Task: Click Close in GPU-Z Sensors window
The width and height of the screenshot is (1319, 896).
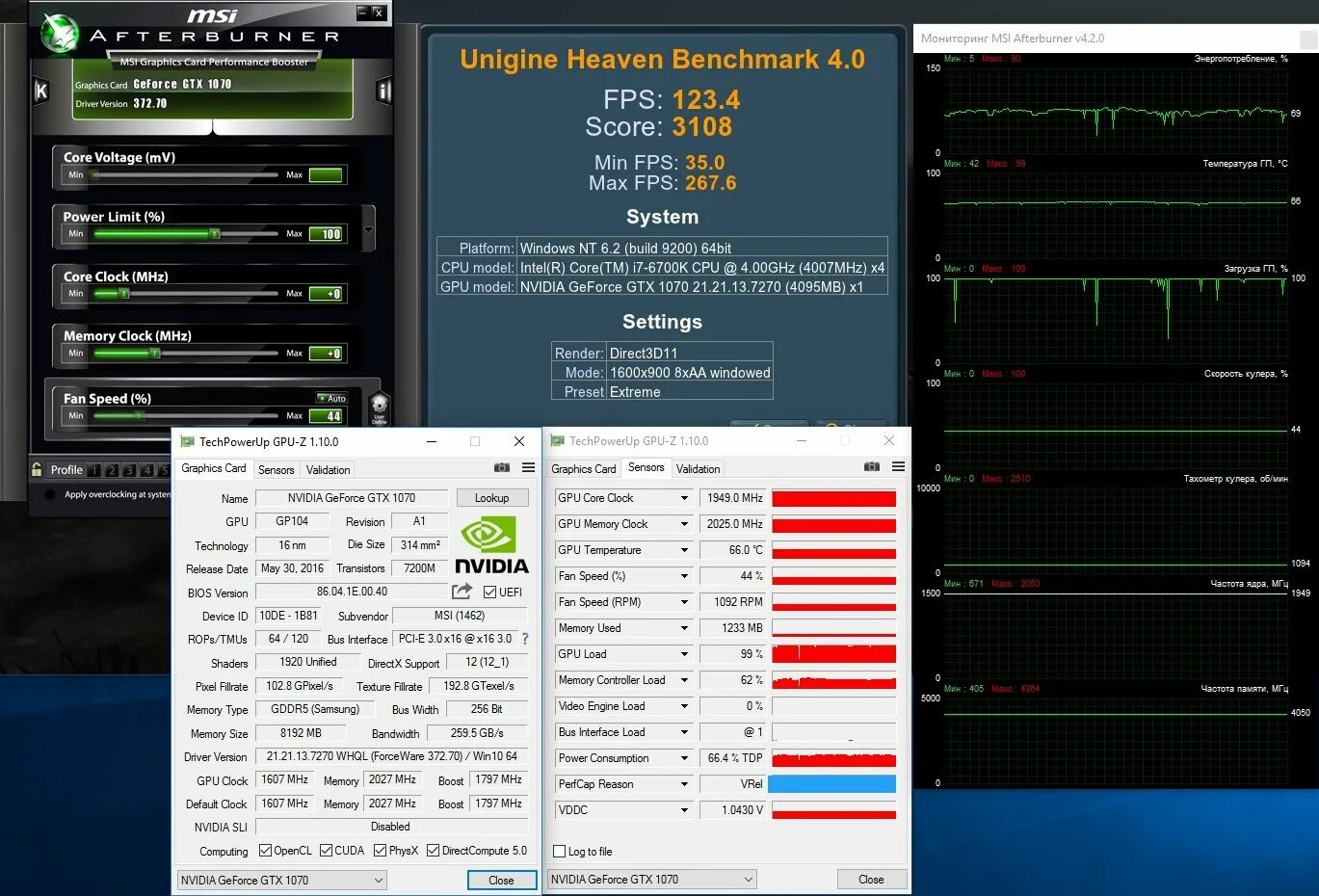Action: 871,879
